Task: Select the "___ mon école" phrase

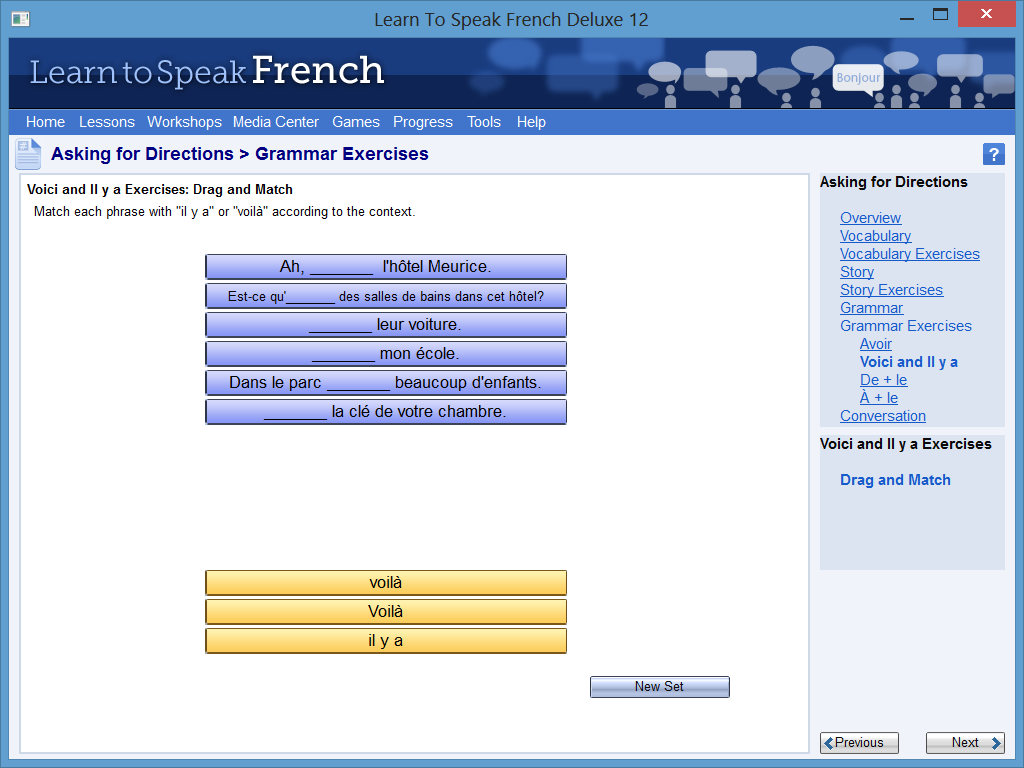Action: tap(386, 354)
